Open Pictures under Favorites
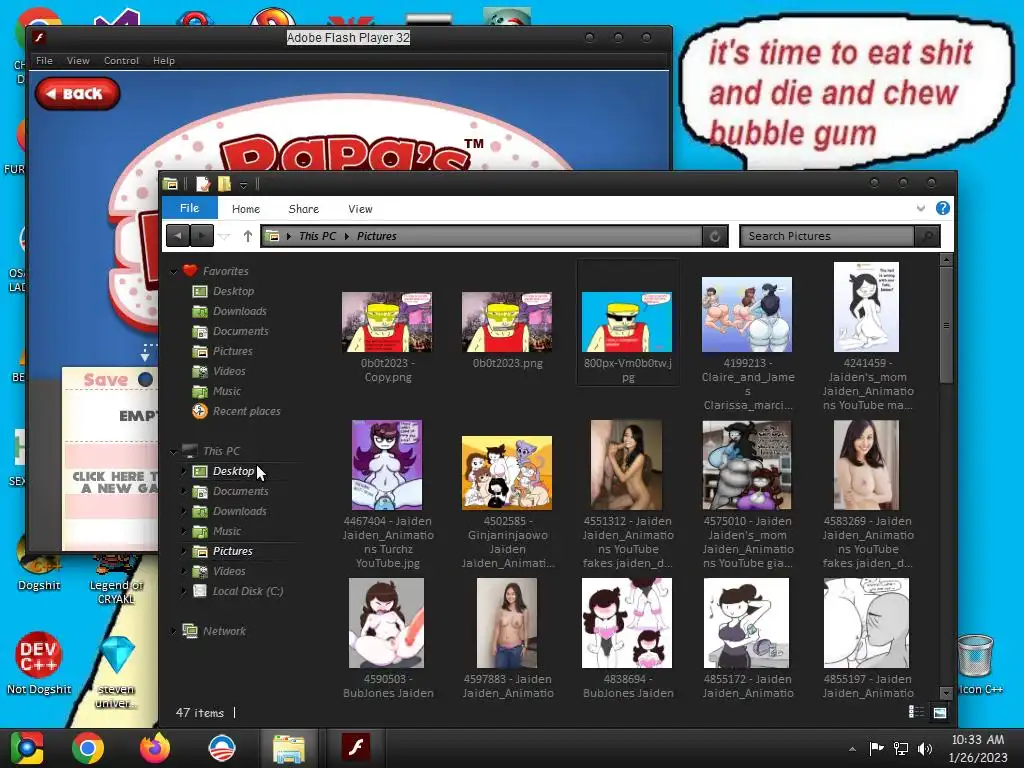Viewport: 1024px width, 768px height. (232, 351)
